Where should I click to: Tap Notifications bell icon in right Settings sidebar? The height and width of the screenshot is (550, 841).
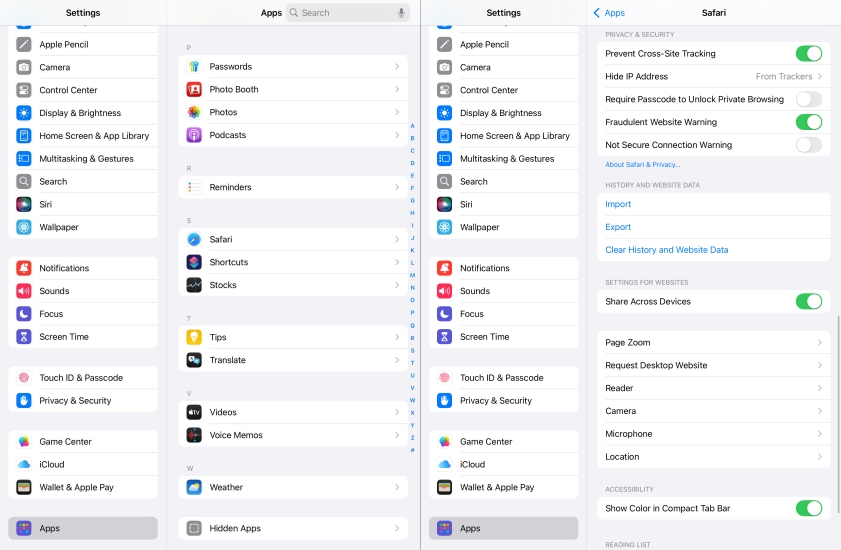click(444, 268)
